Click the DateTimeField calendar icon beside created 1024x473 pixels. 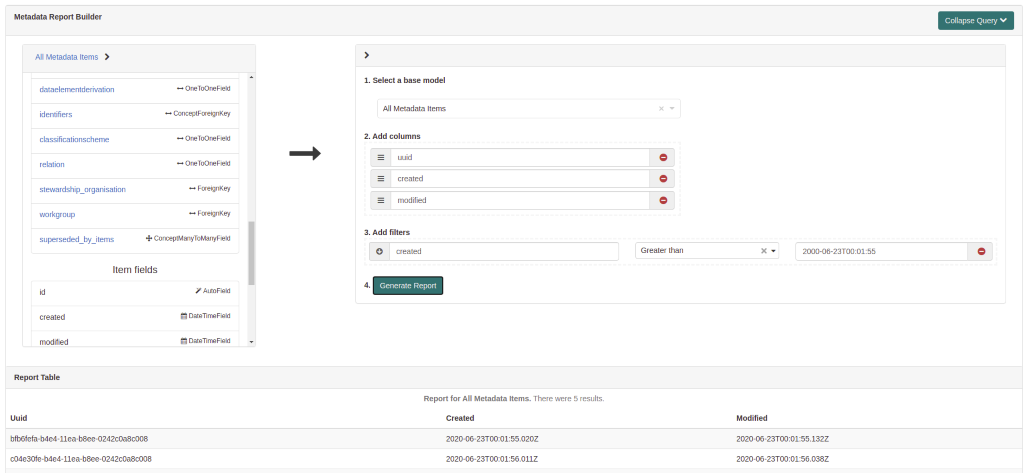coord(184,316)
